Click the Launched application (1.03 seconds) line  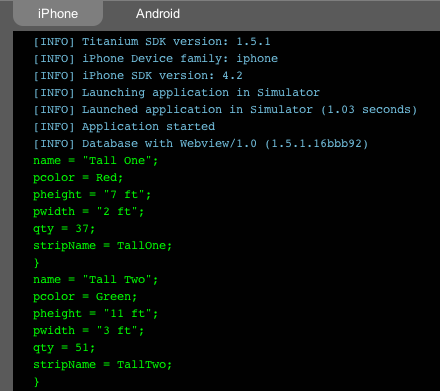click(x=225, y=110)
